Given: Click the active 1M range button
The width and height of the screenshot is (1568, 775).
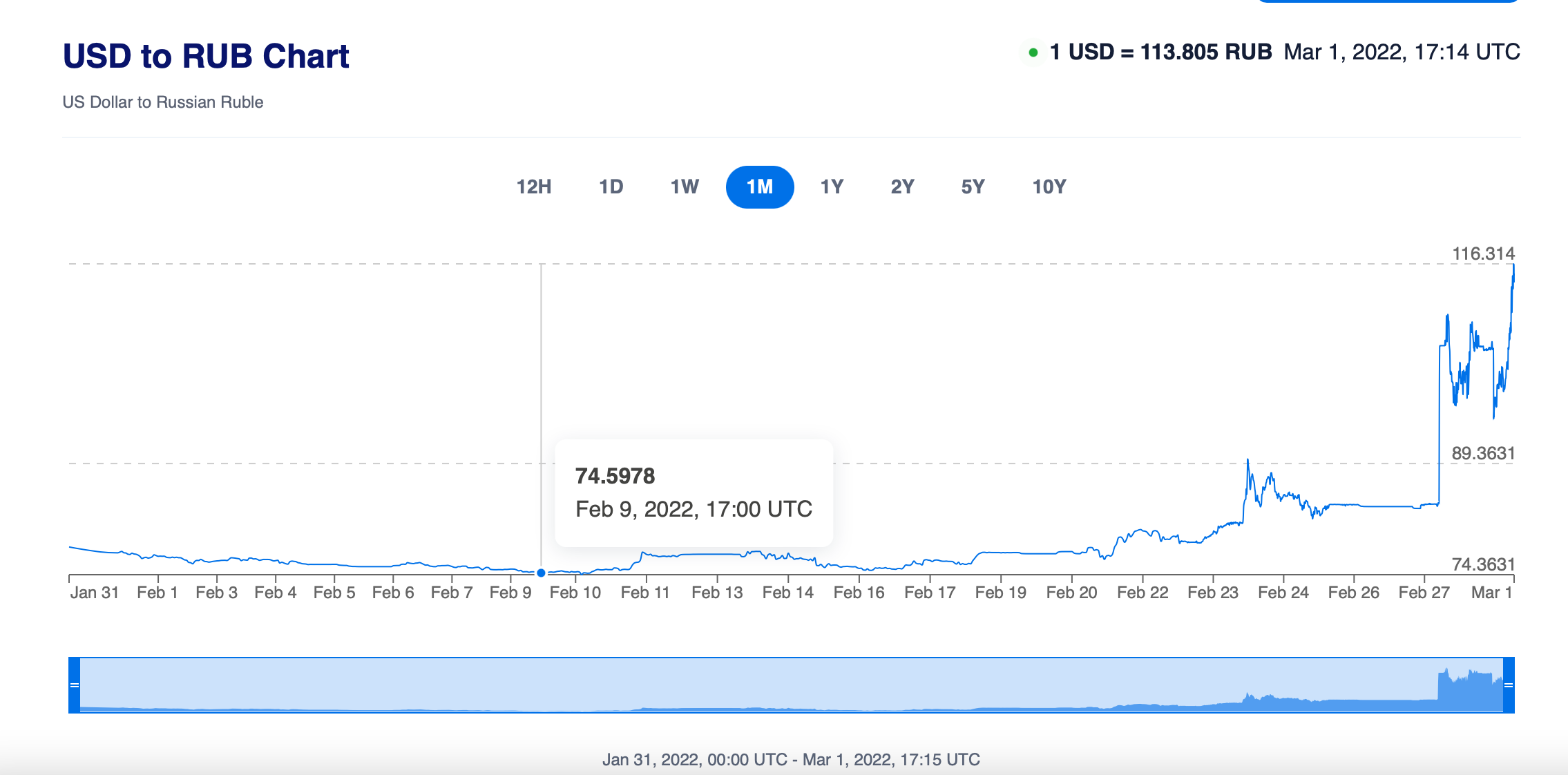Looking at the screenshot, I should click(760, 186).
